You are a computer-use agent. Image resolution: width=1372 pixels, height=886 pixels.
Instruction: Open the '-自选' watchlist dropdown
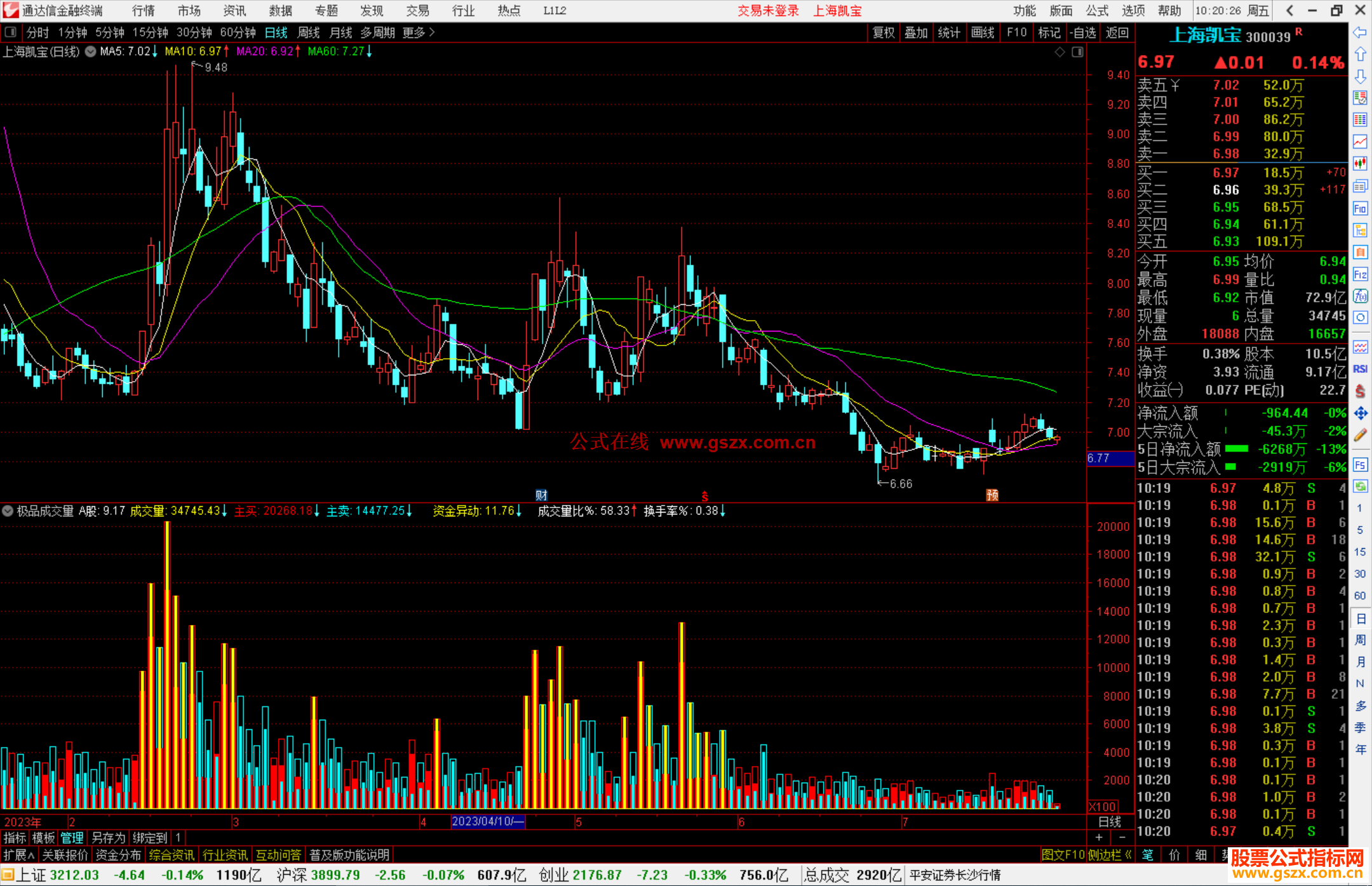(1082, 32)
